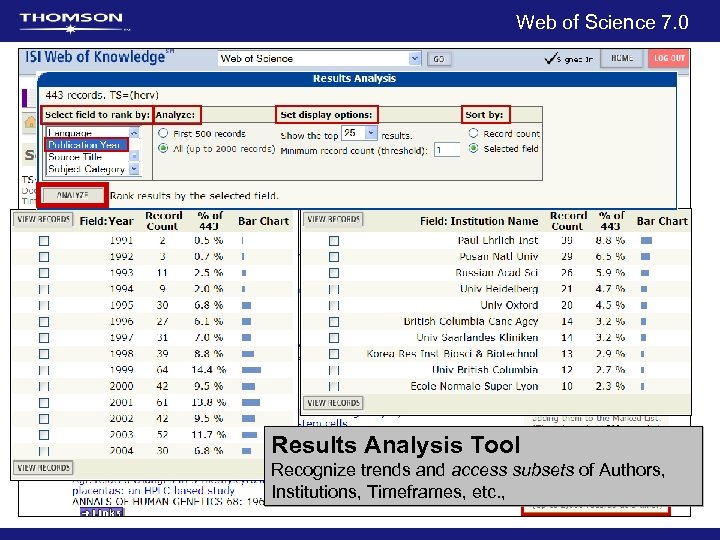720x540 pixels.
Task: Select Publication Year in field list
Action: pyautogui.click(x=86, y=145)
